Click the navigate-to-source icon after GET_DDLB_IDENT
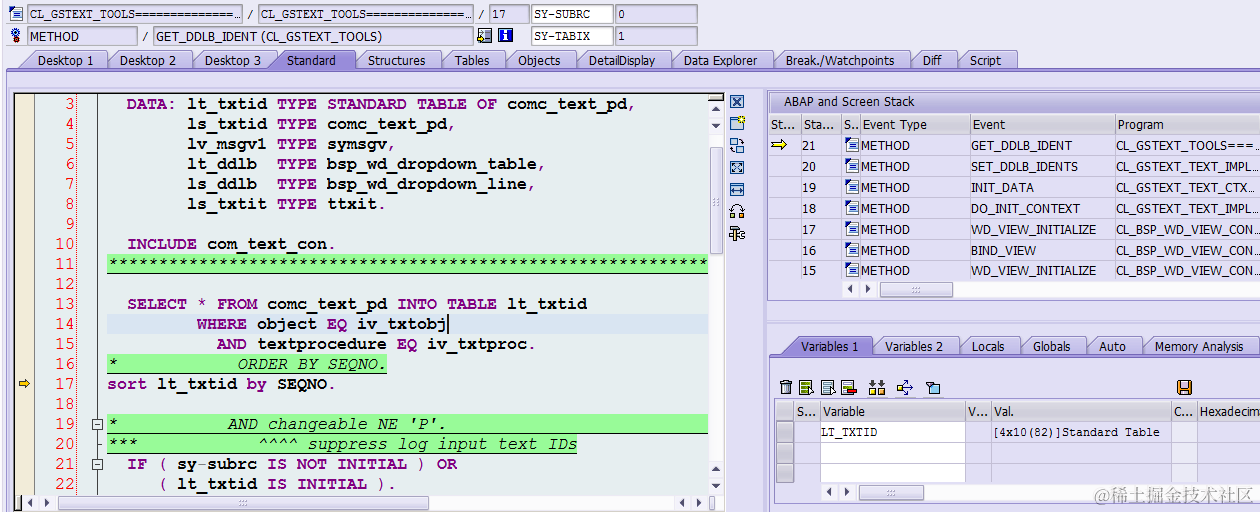This screenshot has width=1260, height=512. pyautogui.click(x=485, y=36)
